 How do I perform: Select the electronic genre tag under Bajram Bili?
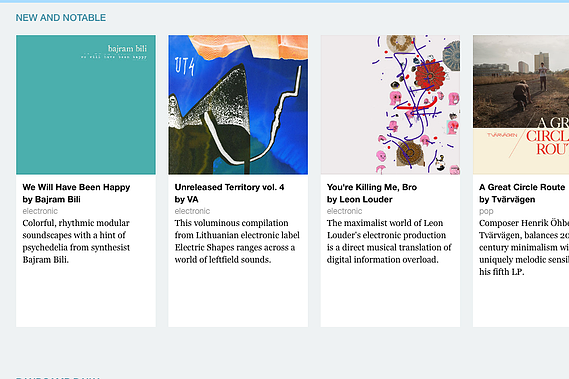click(40, 211)
